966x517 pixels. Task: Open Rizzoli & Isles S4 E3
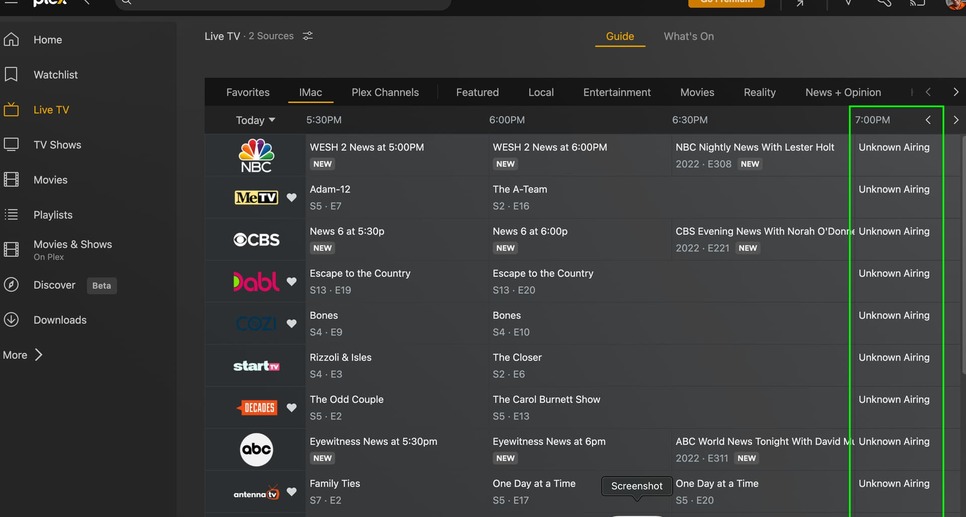(397, 365)
